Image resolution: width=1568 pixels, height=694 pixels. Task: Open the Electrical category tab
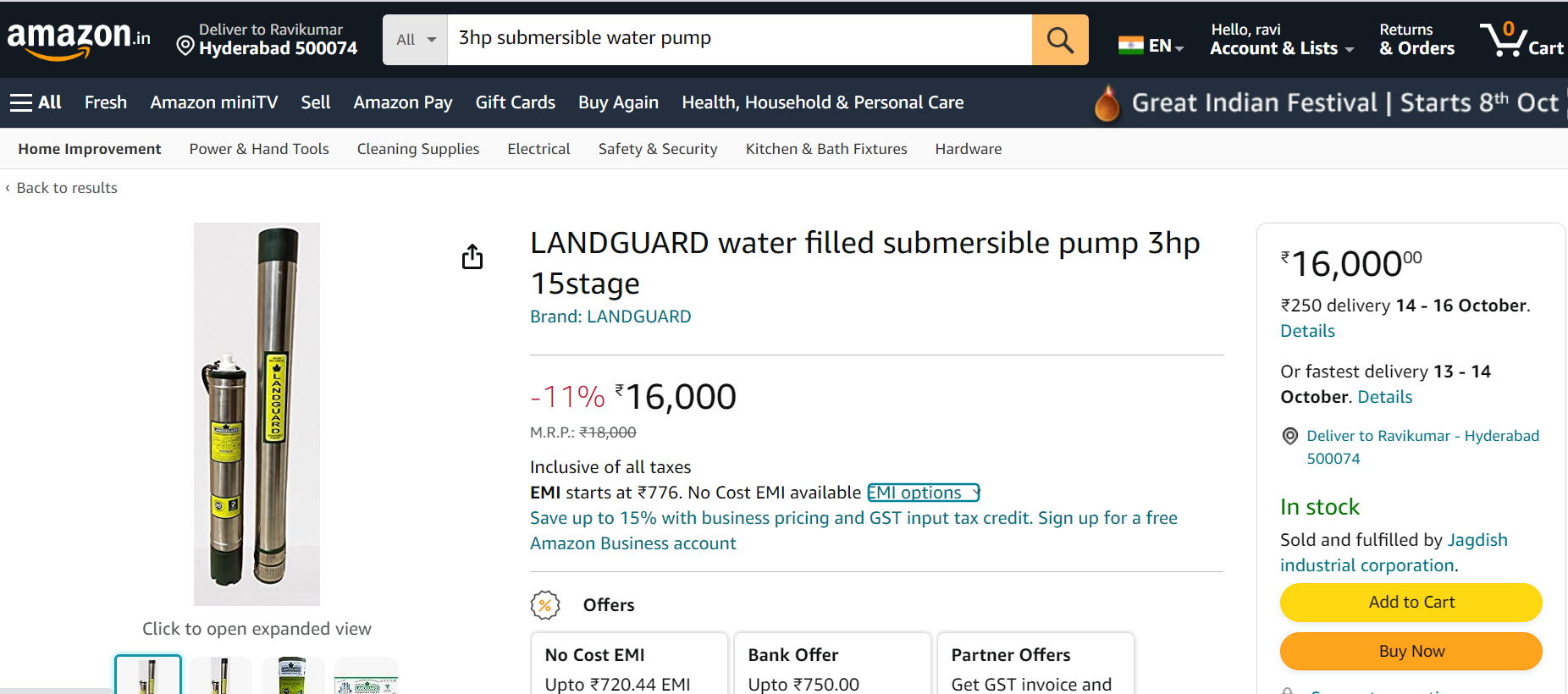[x=538, y=149]
